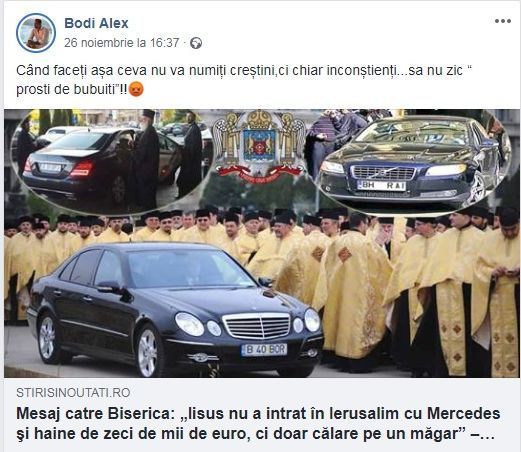Click Bodi Alex's round profile picture

coord(36,33)
